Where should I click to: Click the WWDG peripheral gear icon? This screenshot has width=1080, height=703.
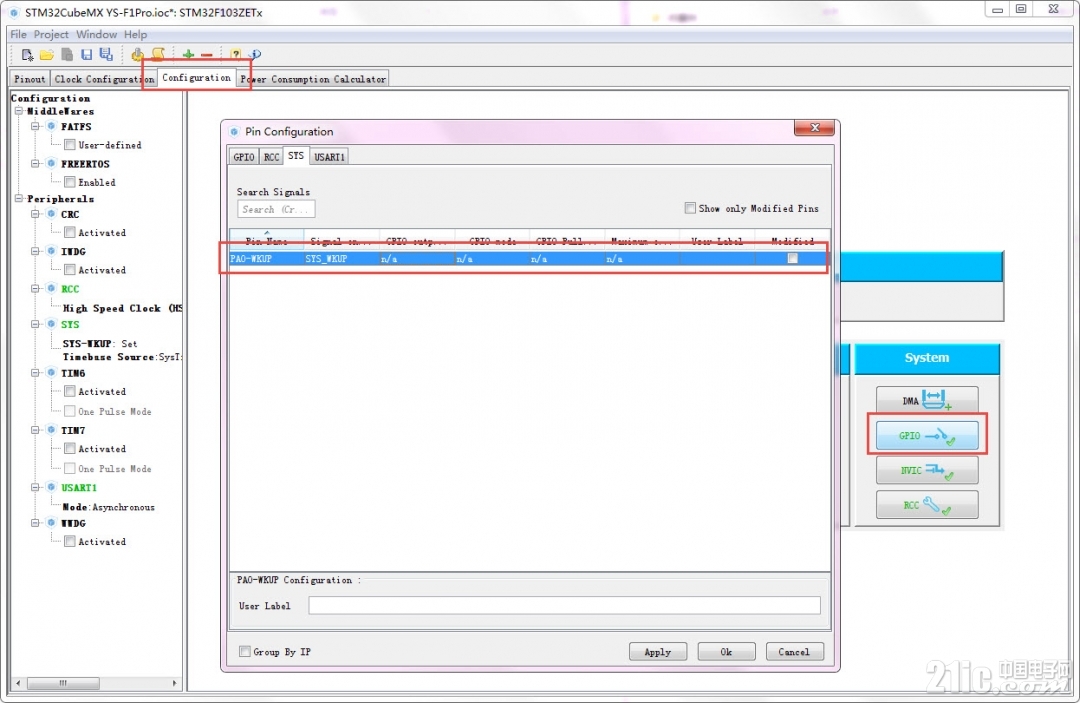[51, 523]
